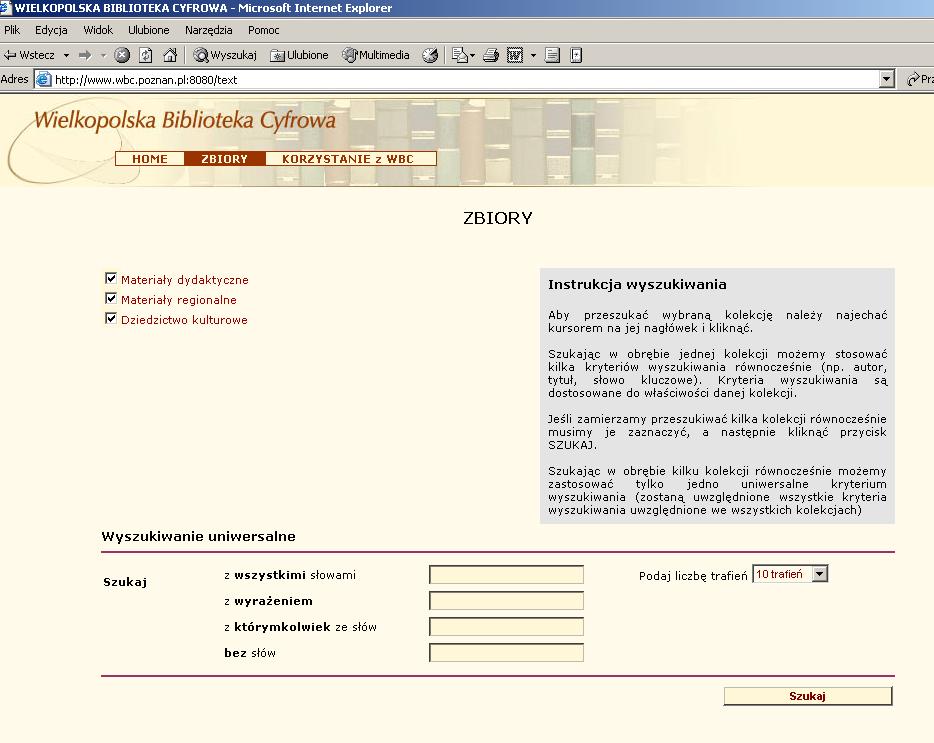934x743 pixels.
Task: Click the page icon in the address bar
Action: point(43,79)
